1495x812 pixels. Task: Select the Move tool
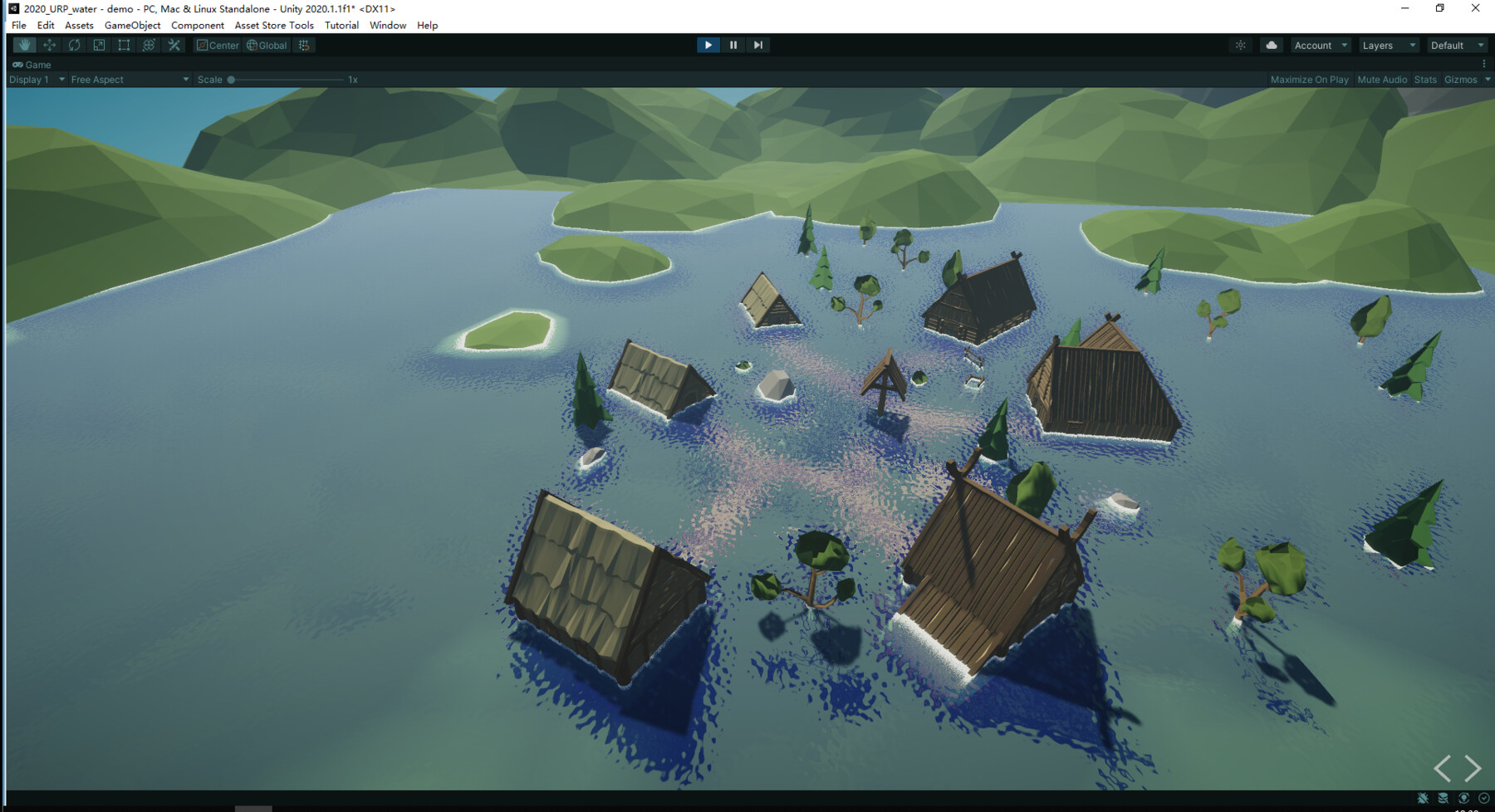pos(49,45)
